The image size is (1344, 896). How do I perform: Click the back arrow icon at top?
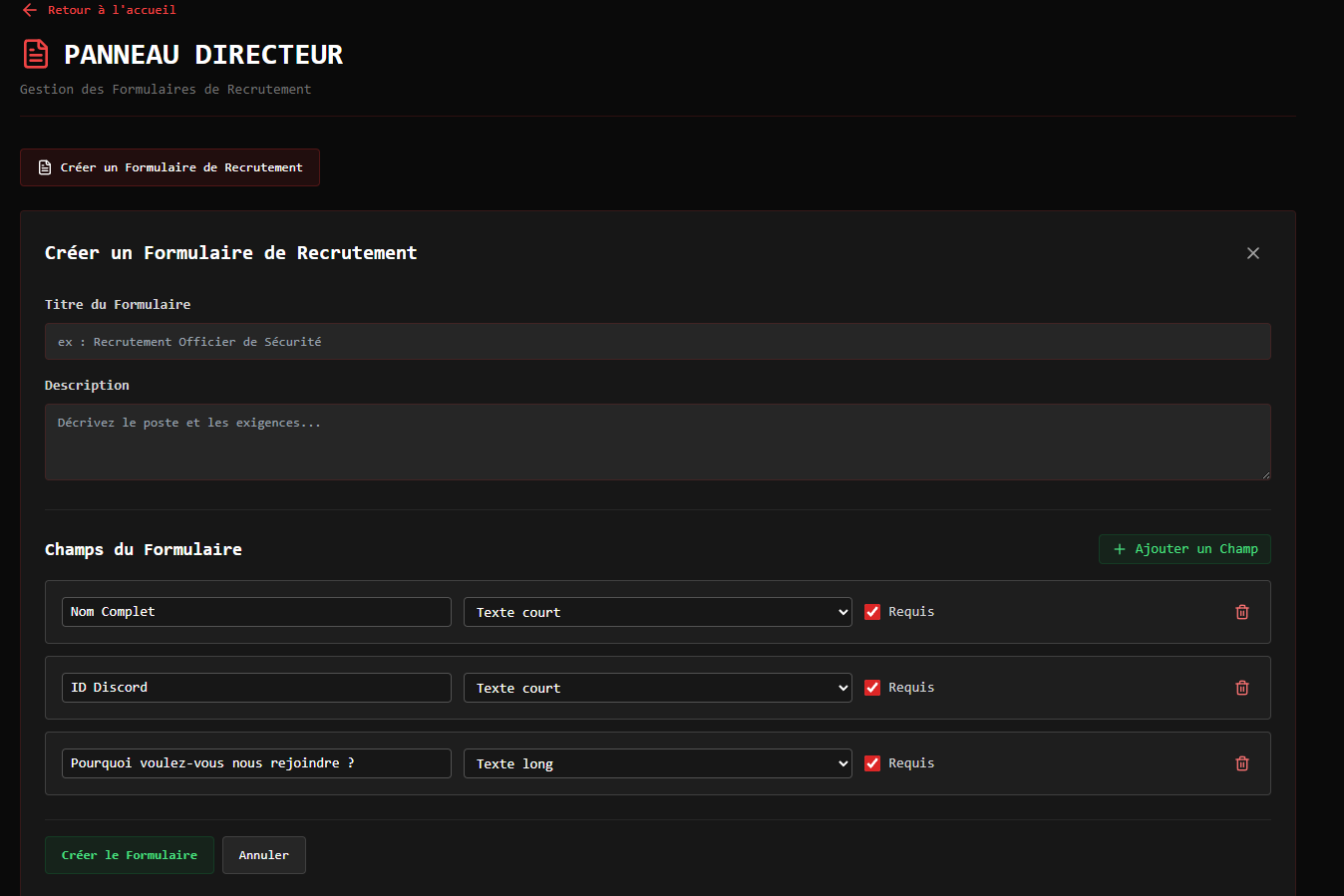tap(29, 10)
